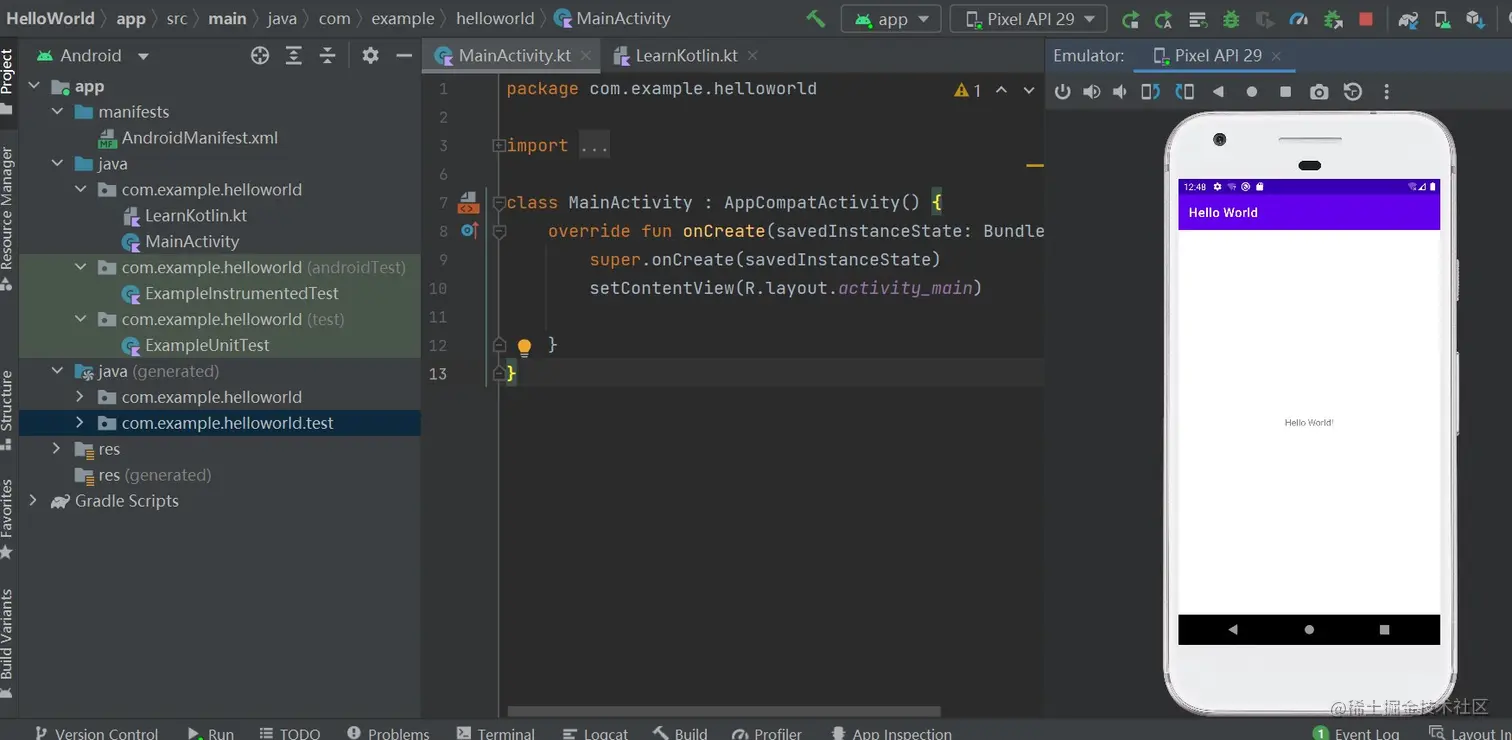The height and width of the screenshot is (740, 1512).
Task: Open the Android project view dropdown
Action: click(92, 56)
